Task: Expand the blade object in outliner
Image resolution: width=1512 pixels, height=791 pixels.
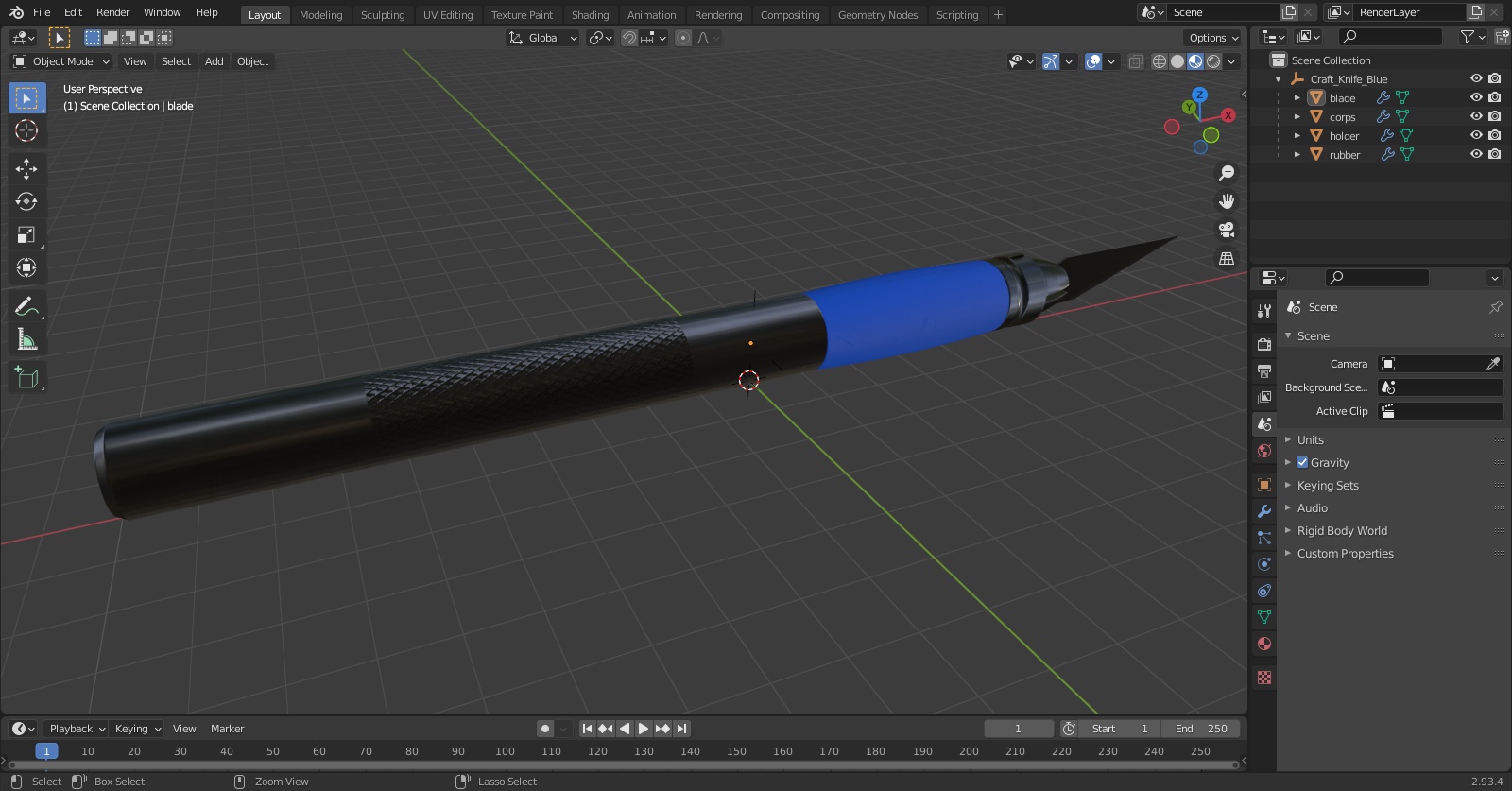Action: [1297, 97]
